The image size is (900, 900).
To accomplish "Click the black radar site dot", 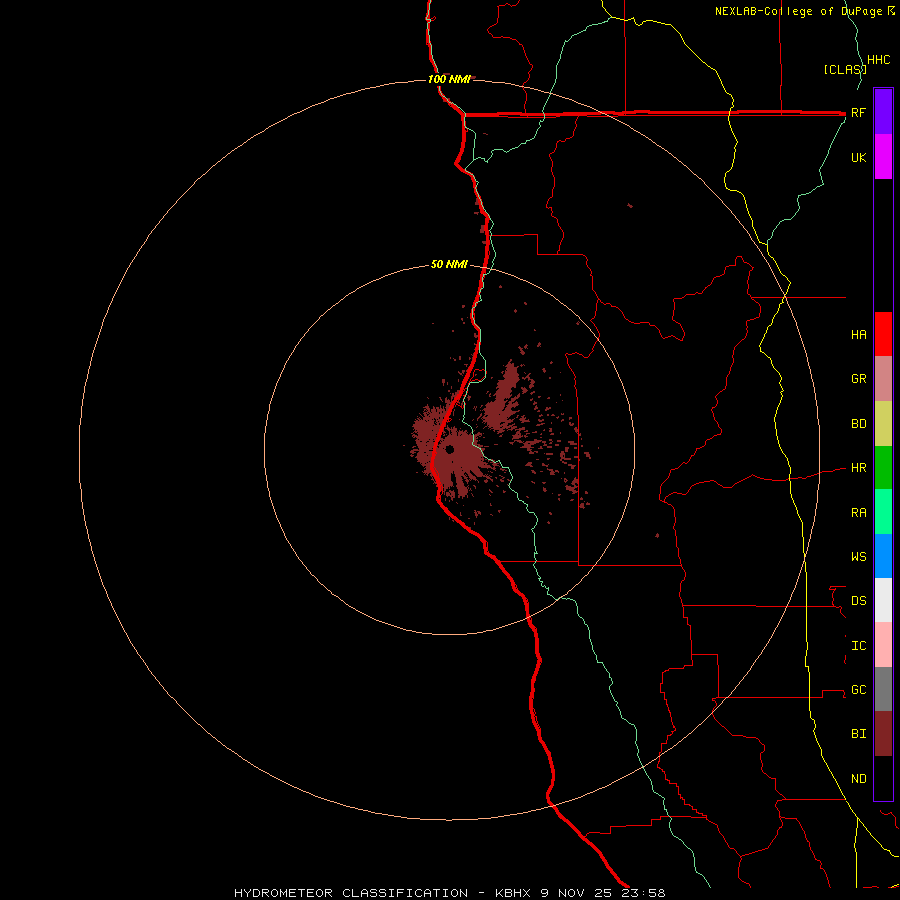I will click(x=449, y=449).
